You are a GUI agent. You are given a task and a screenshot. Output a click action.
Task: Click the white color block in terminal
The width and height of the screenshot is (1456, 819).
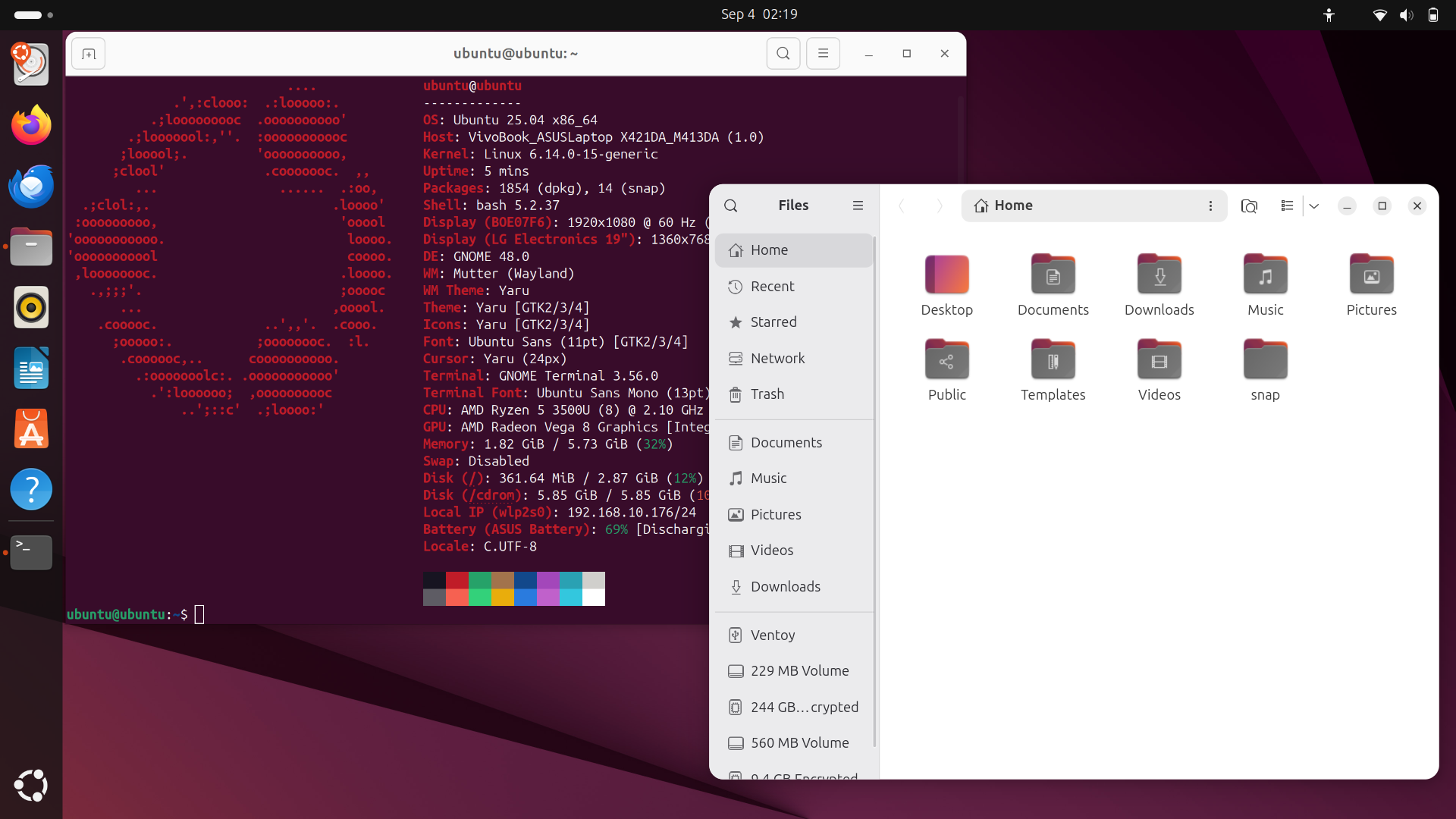[594, 598]
